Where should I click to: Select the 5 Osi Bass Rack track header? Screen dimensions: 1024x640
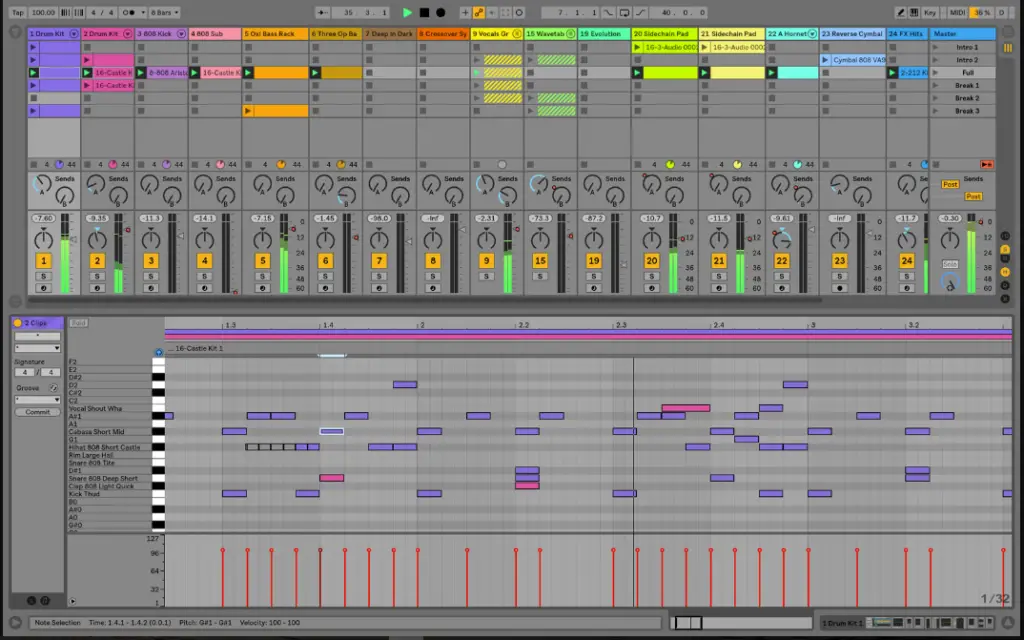click(275, 33)
